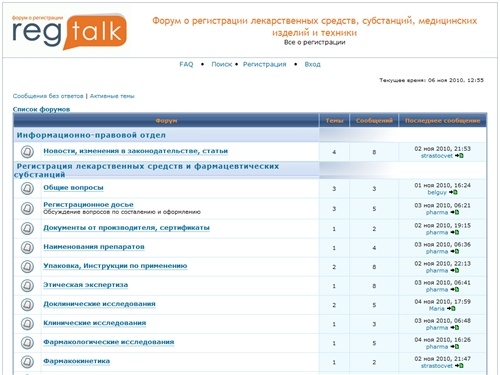Click the Форум column header

click(x=166, y=120)
